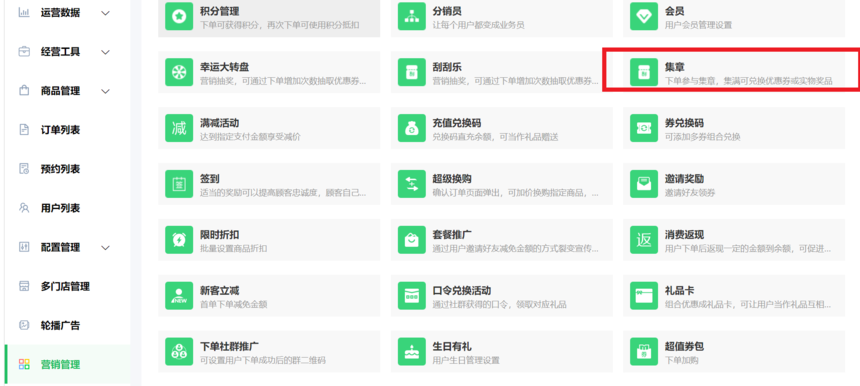Click the 满减活动 减 icon
The height and width of the screenshot is (386, 860).
pos(179,128)
